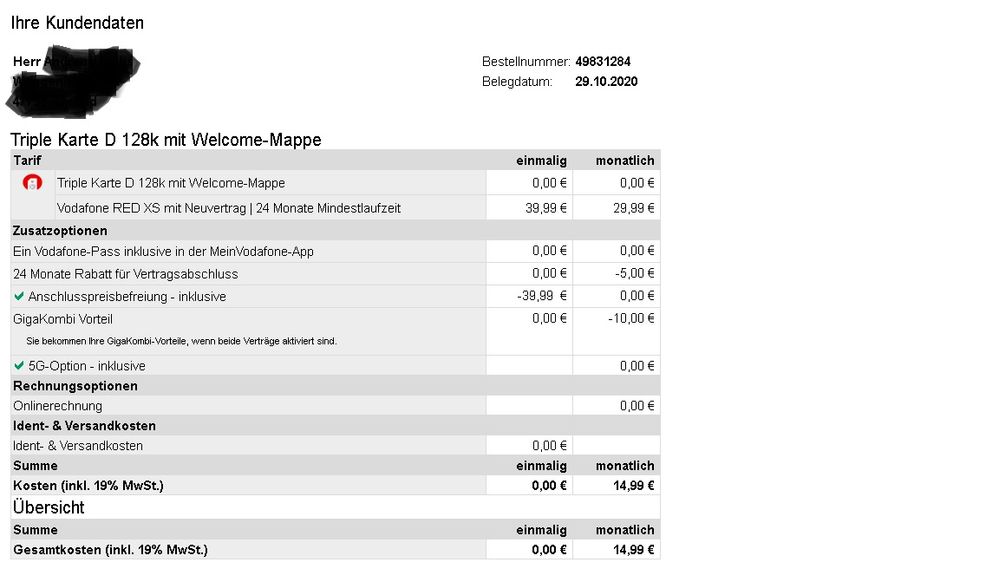The width and height of the screenshot is (999, 576).
Task: Click 'Kosten (inkl. 19% MwSt.)' label
Action: click(x=88, y=486)
